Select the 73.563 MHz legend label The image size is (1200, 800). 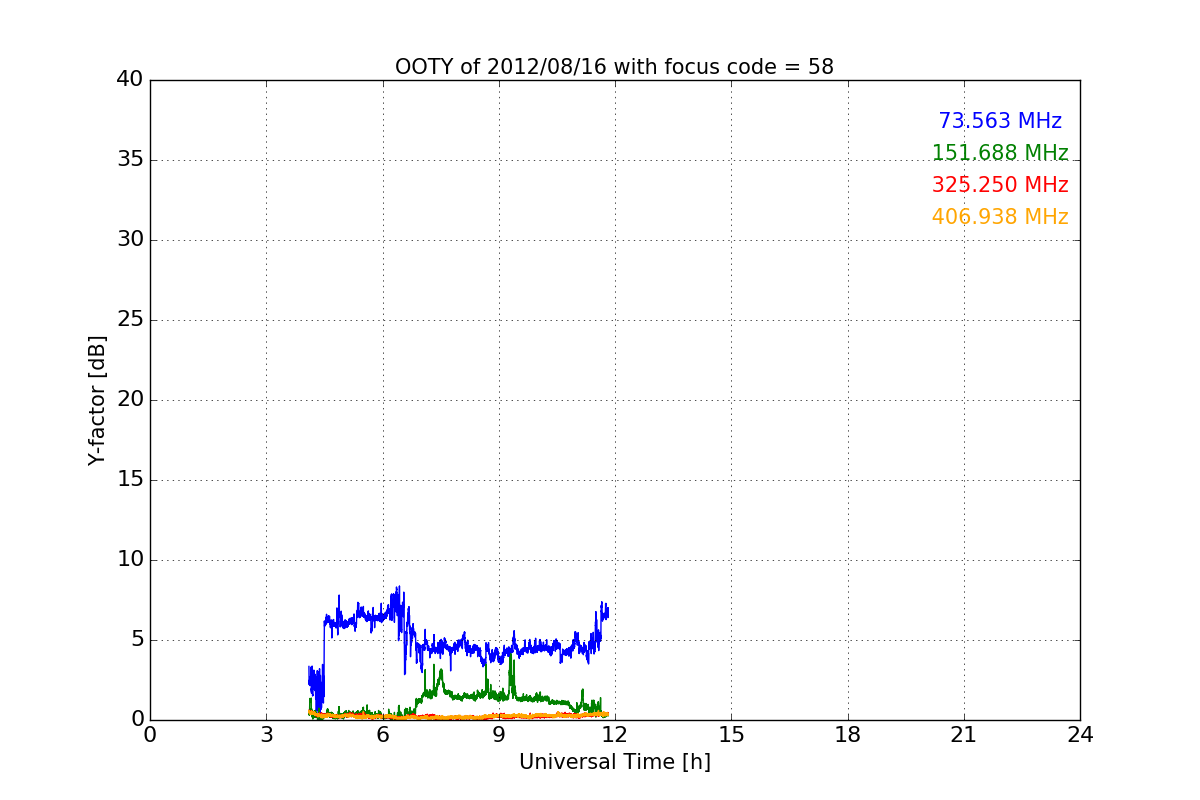click(1000, 121)
